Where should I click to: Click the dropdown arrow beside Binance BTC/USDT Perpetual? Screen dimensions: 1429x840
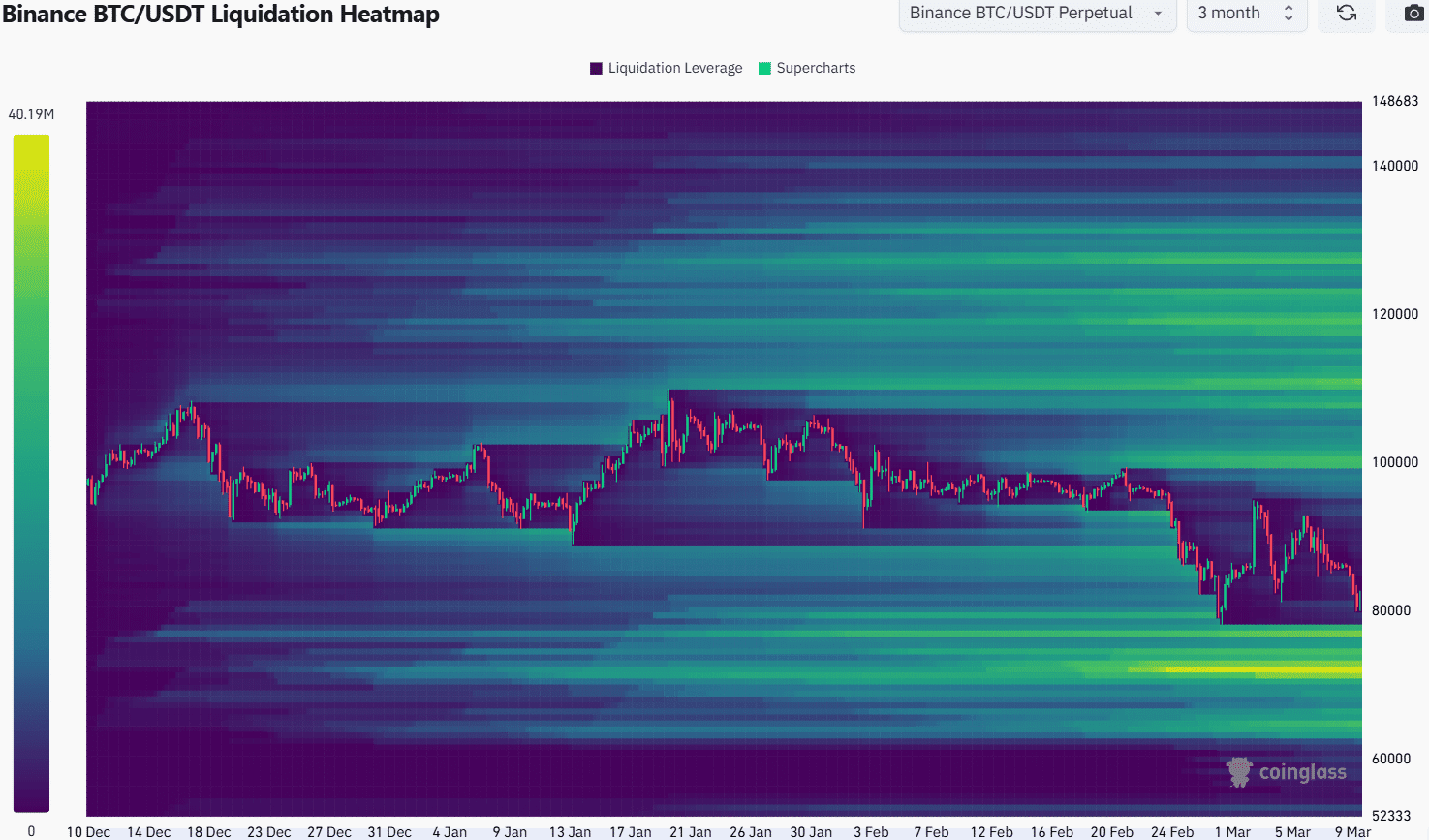coord(1158,14)
